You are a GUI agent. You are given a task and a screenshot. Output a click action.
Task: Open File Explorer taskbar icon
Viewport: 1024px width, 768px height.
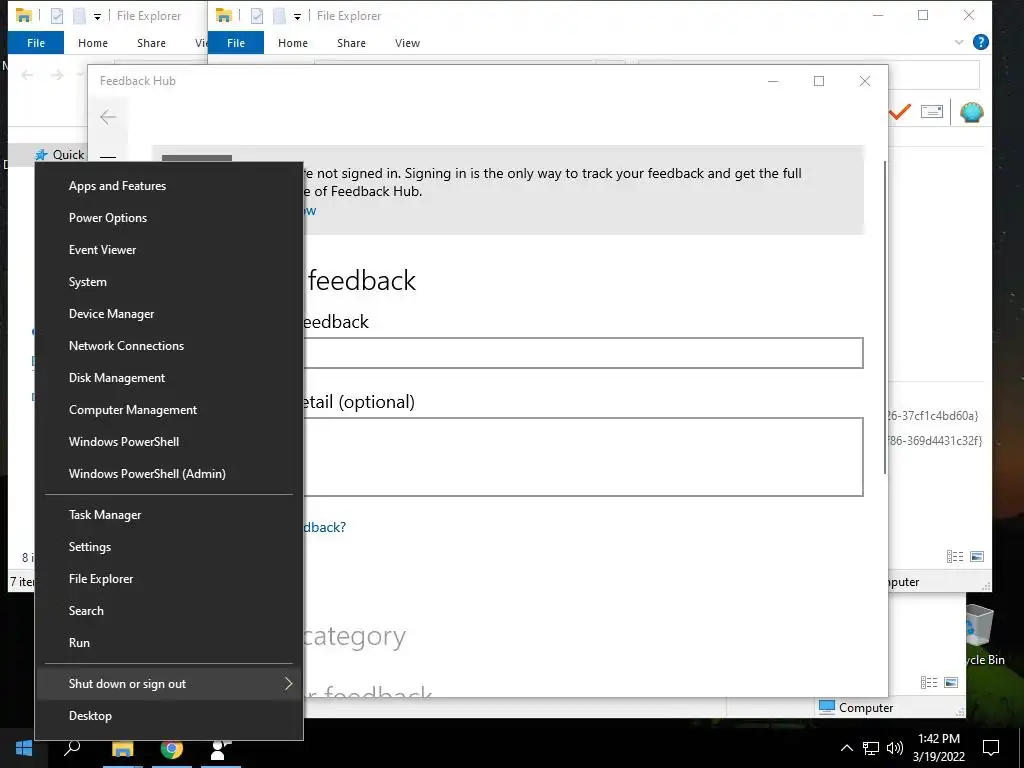click(122, 749)
